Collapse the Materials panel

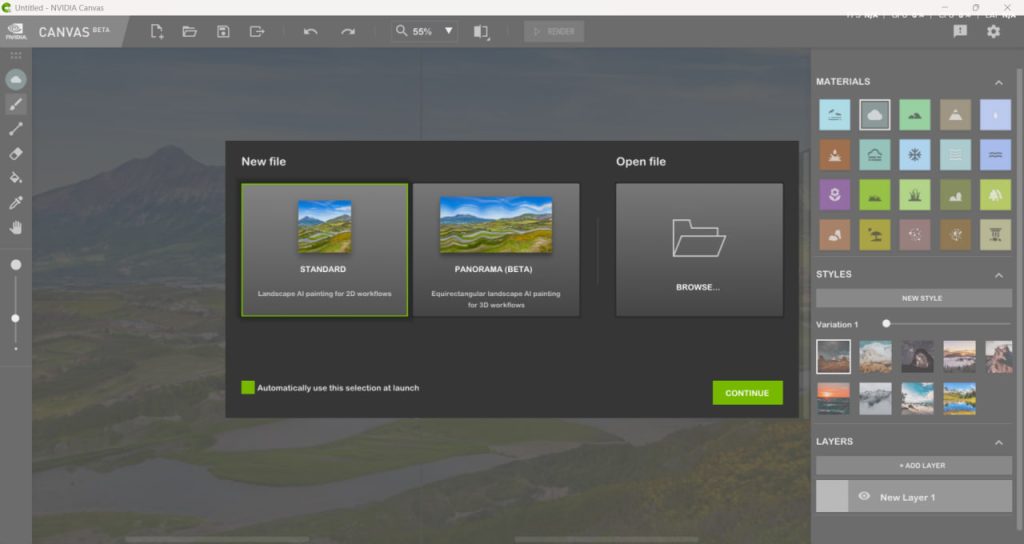[999, 82]
